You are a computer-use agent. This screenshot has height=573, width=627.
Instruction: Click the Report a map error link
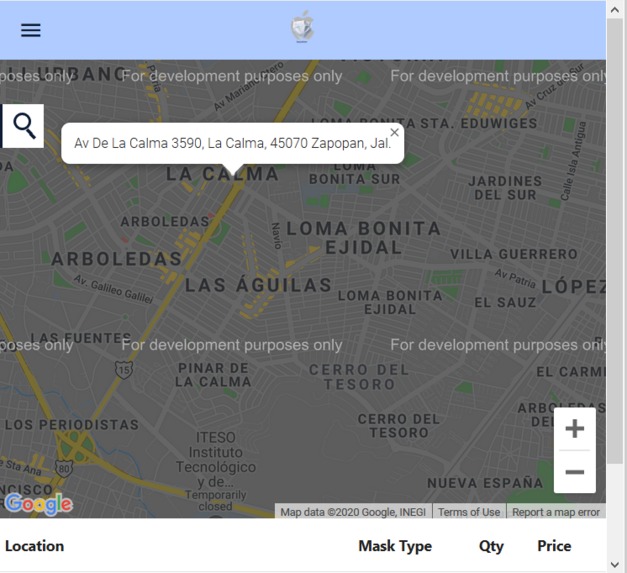[x=556, y=512]
